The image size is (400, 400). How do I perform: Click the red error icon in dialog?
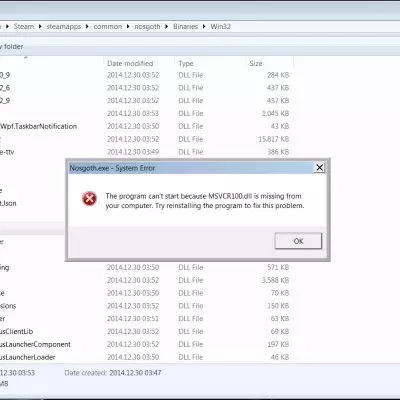89,199
